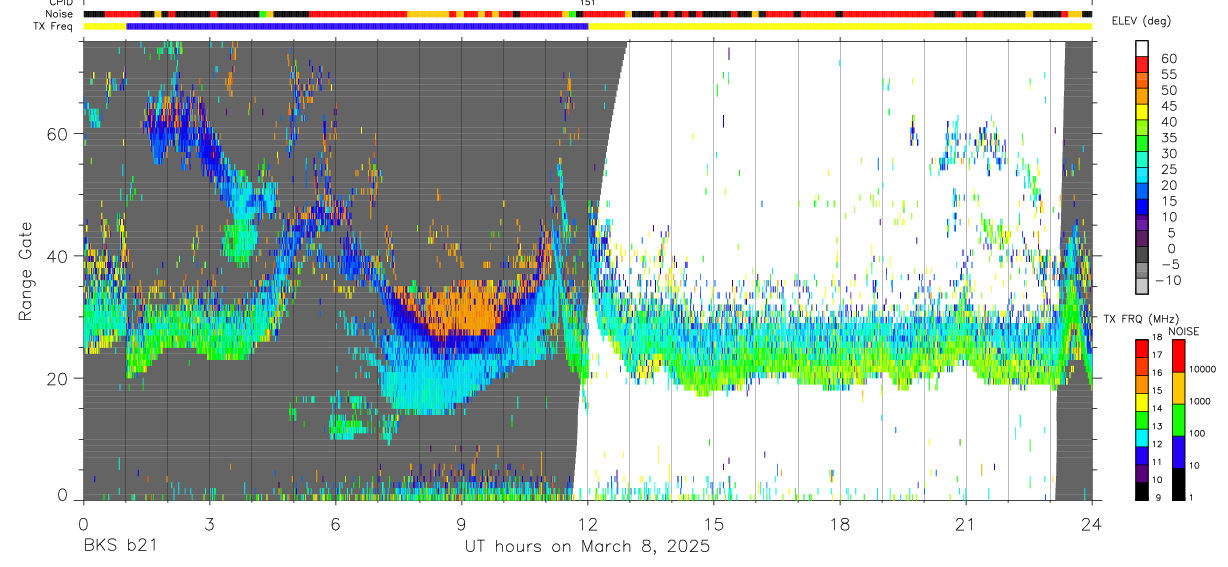Click red ELEV swatch between 55 and 60

1143,66
